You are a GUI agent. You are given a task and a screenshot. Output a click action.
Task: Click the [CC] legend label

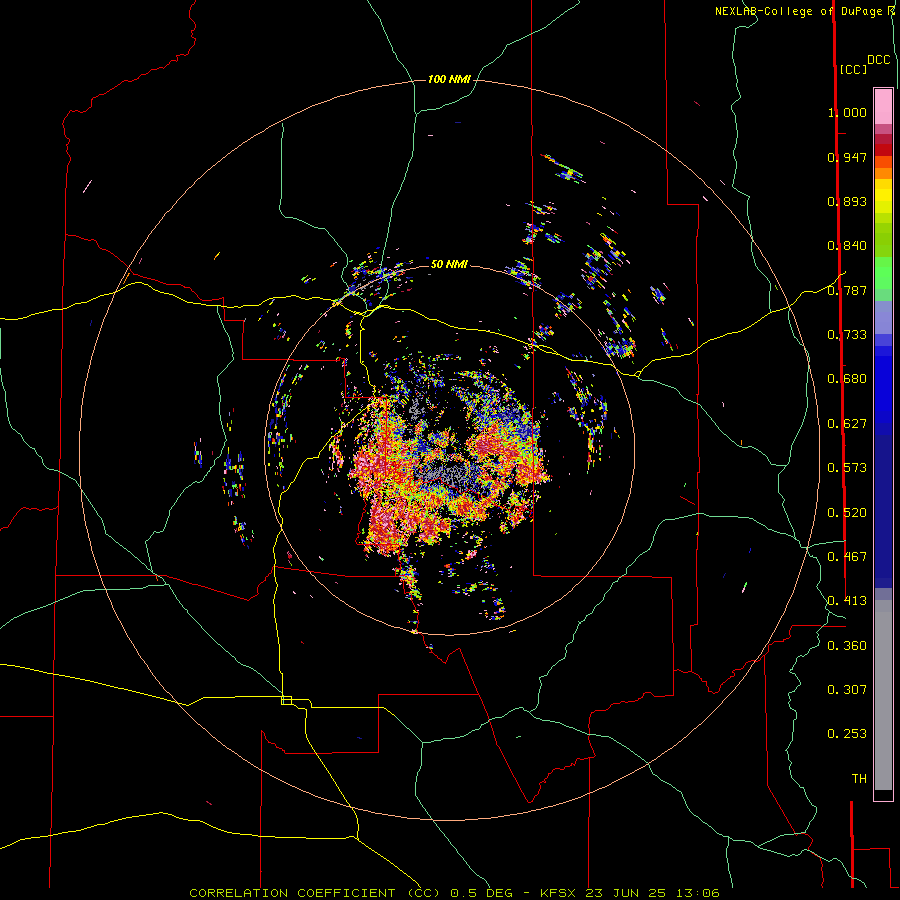coord(853,69)
